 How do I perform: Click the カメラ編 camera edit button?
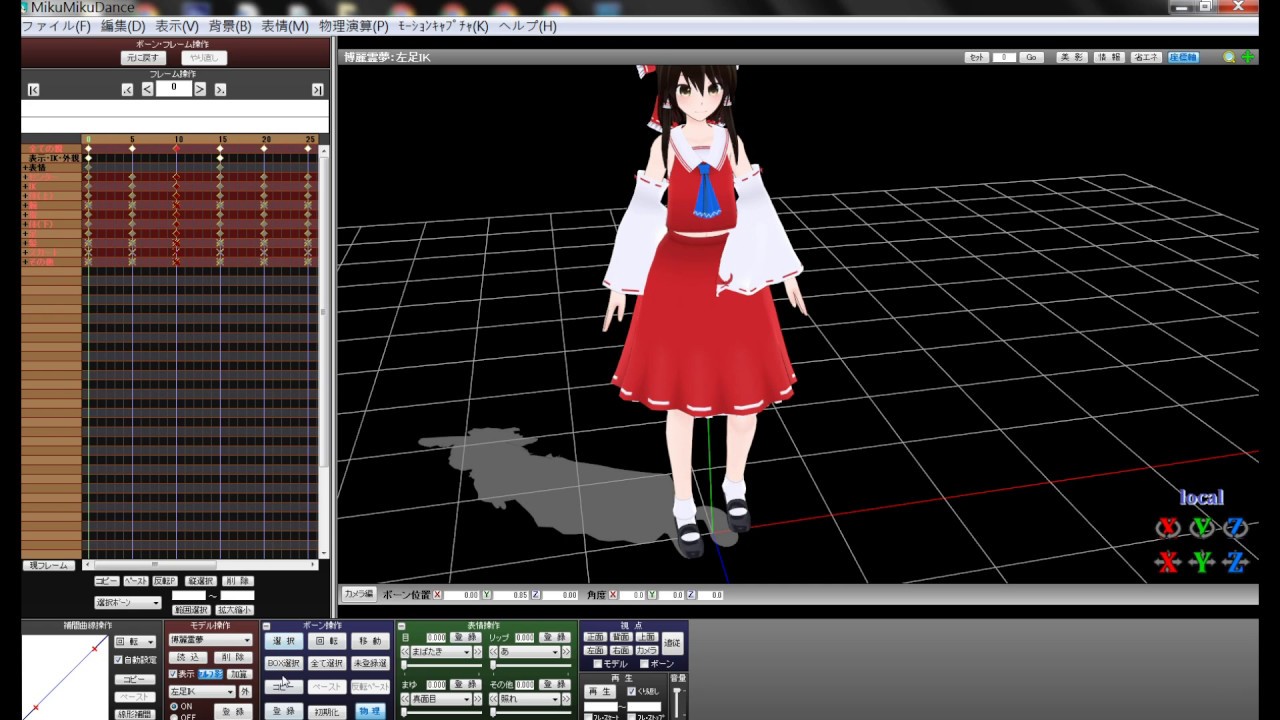(358, 594)
